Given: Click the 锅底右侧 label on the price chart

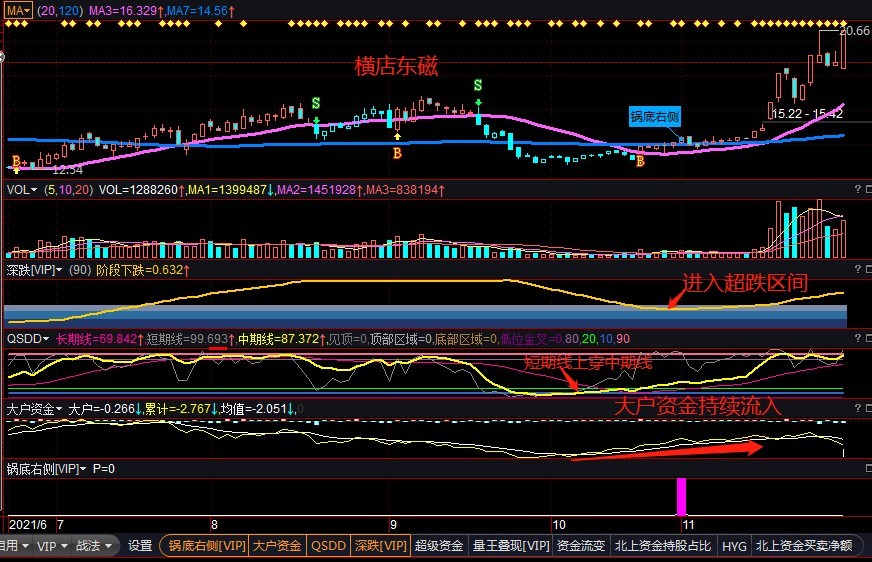Looking at the screenshot, I should [655, 116].
